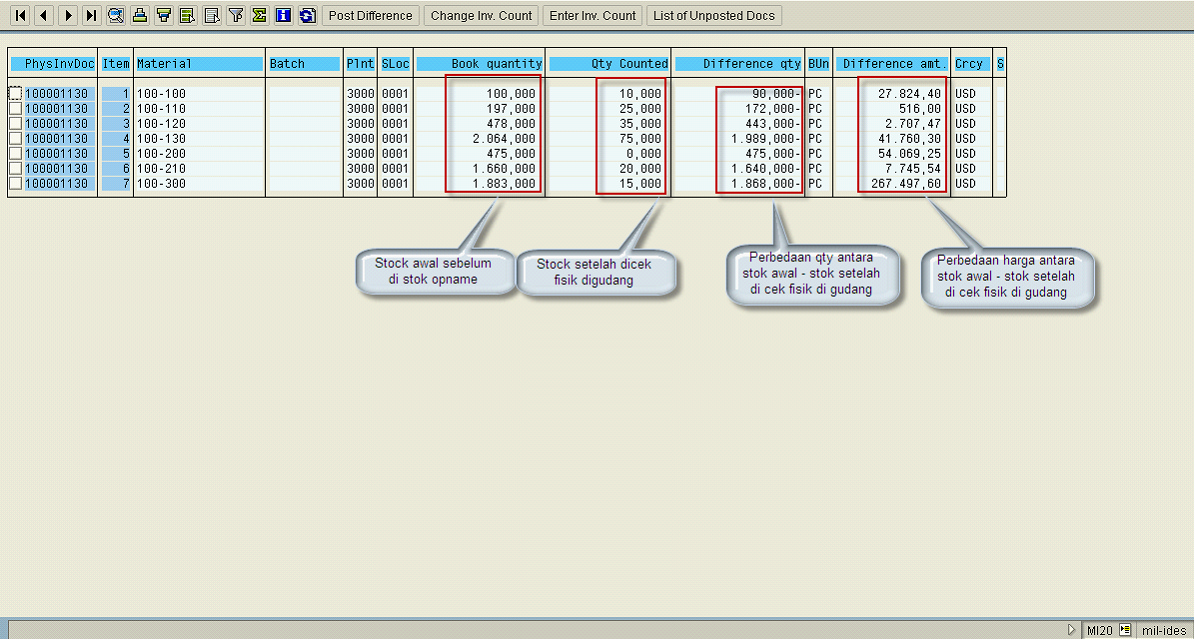
Task: Expand status bar with triangle arrow
Action: (x=1072, y=630)
